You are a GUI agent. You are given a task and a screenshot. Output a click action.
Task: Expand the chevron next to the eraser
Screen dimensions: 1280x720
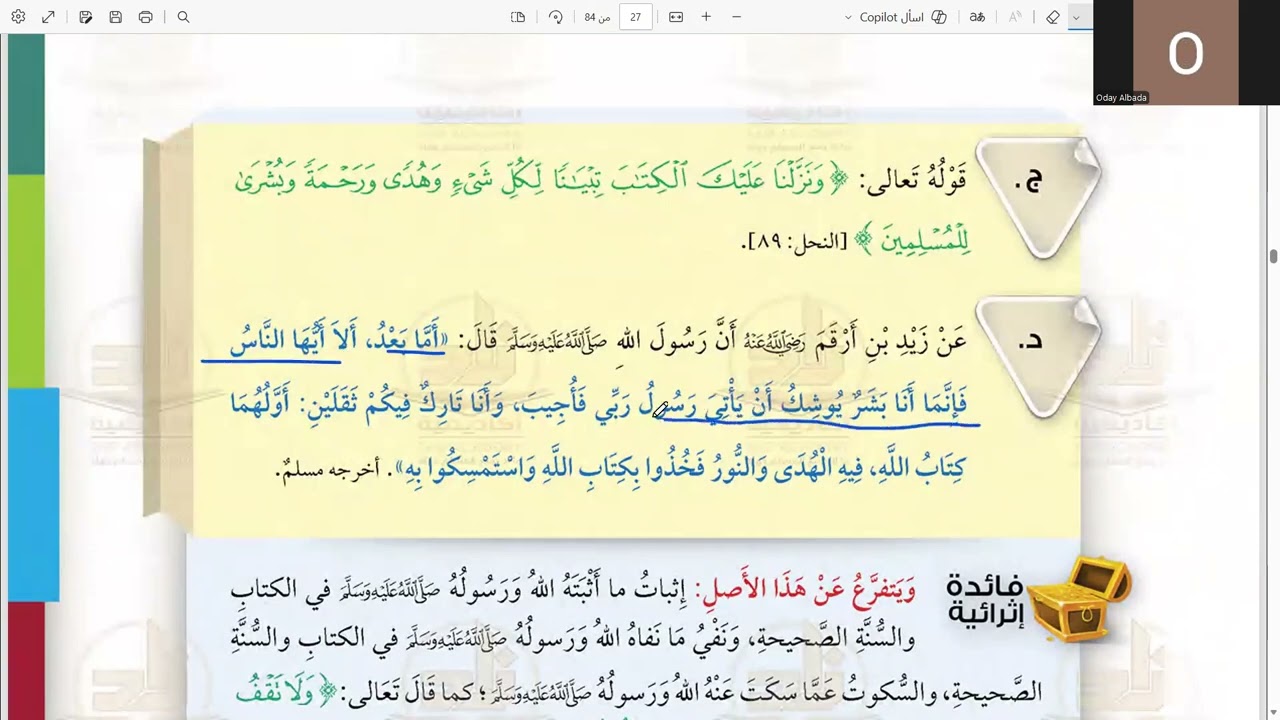1076,17
